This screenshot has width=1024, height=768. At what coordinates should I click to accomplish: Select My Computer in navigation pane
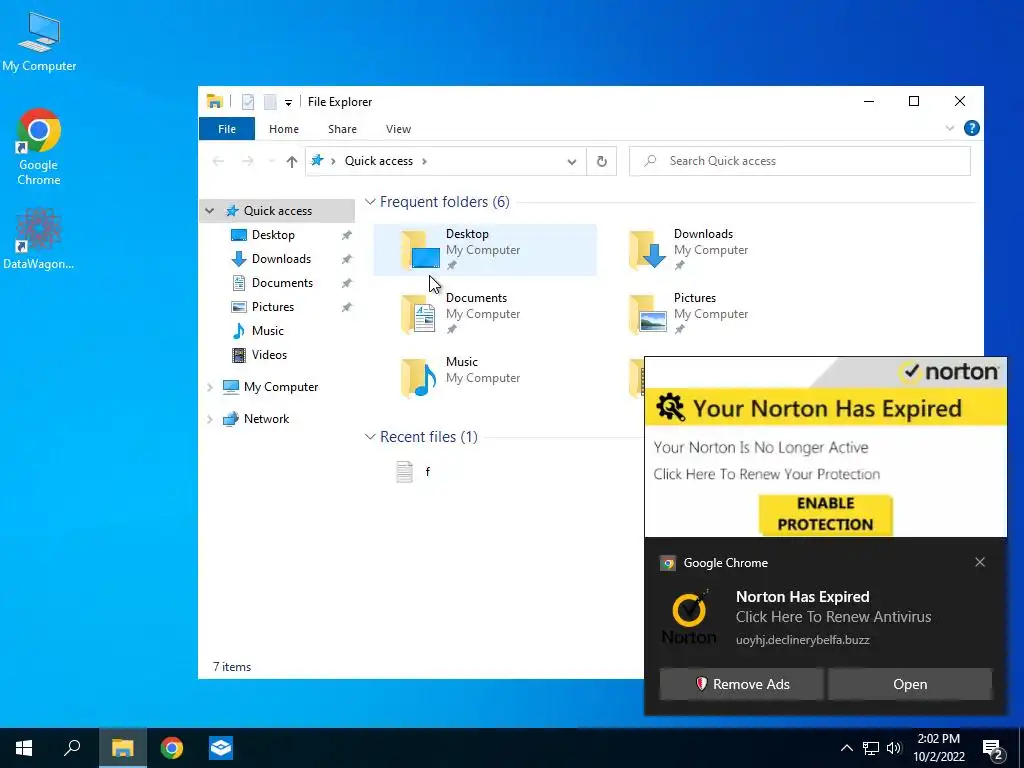click(x=280, y=387)
